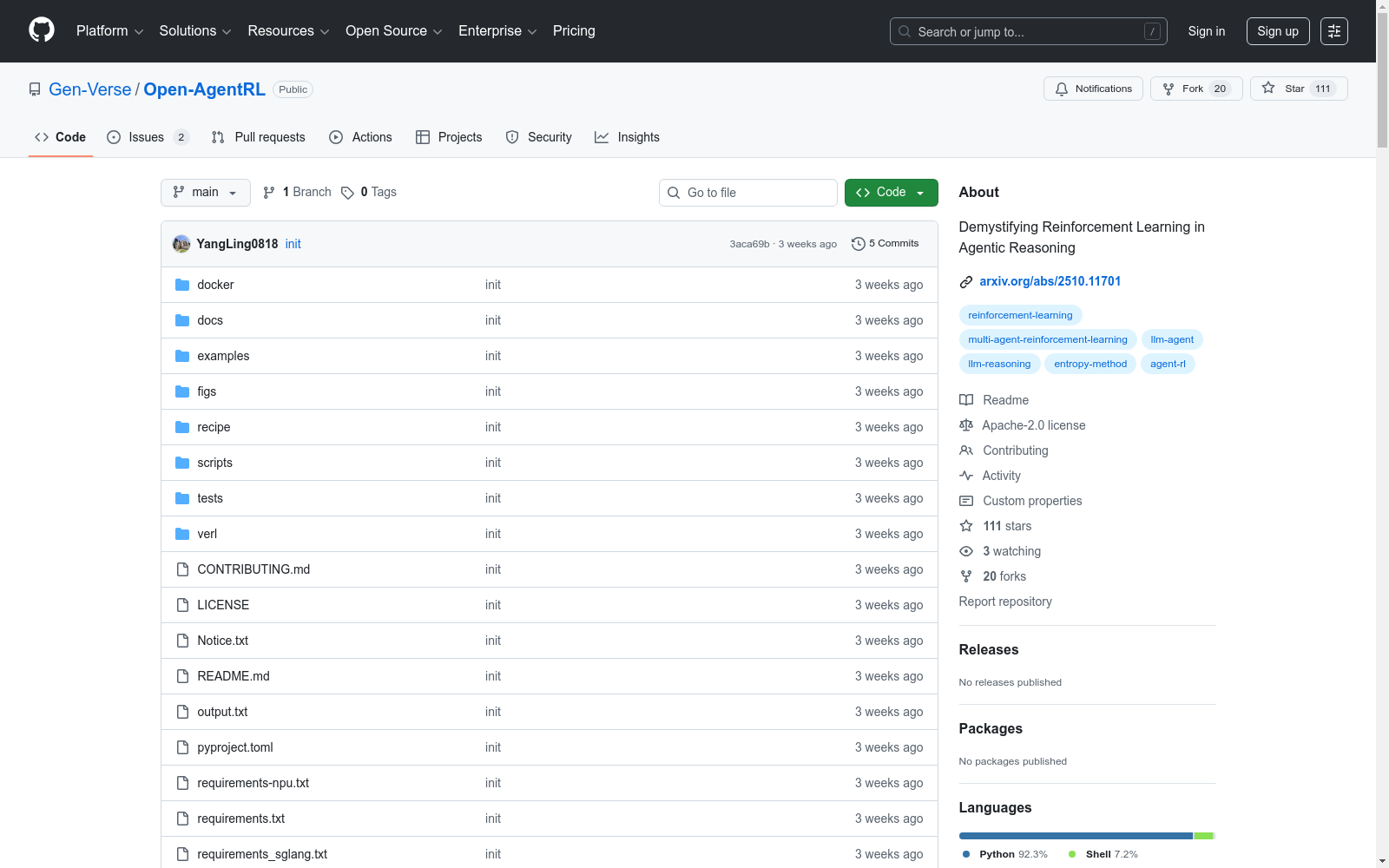
Task: Click the Python language bar segment
Action: (1076, 836)
